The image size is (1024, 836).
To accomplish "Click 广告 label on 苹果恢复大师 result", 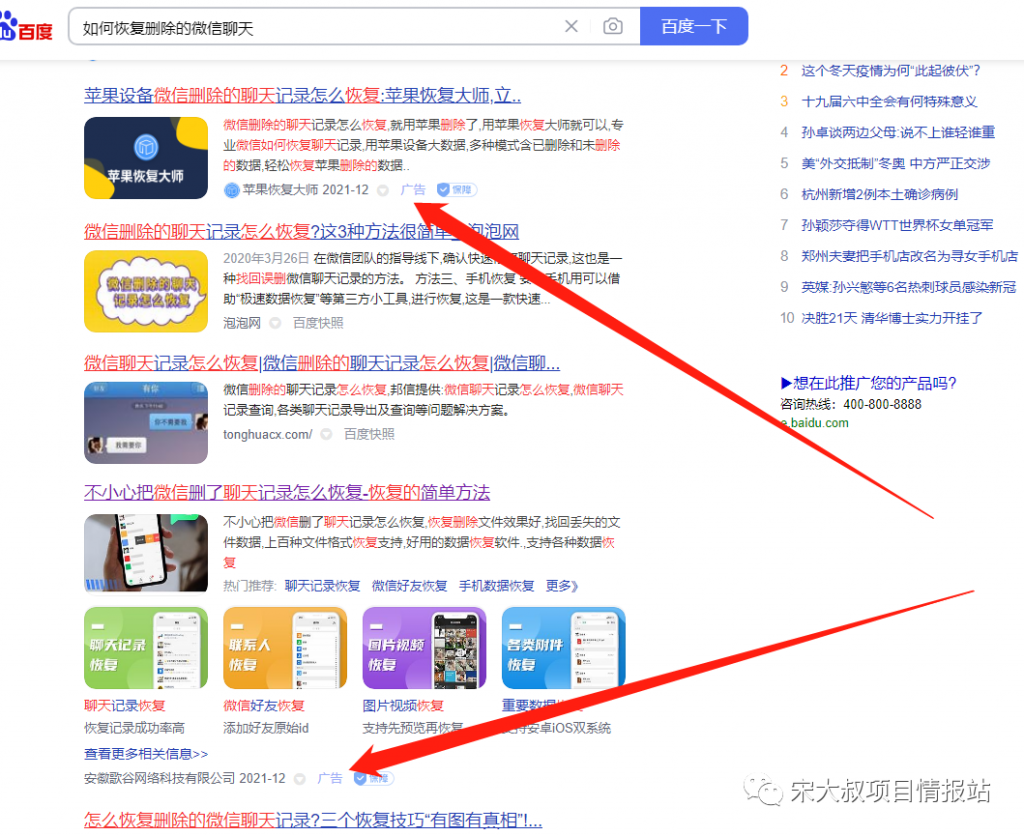I will (413, 190).
